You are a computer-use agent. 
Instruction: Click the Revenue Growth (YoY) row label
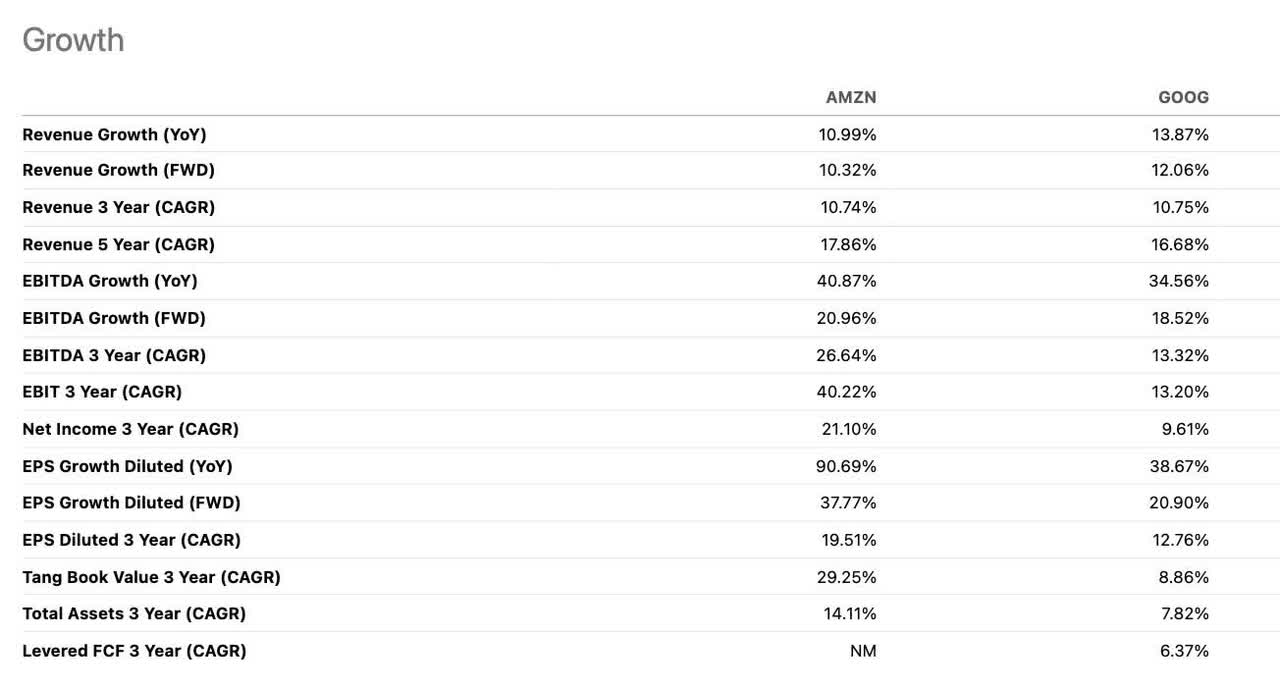coord(114,134)
